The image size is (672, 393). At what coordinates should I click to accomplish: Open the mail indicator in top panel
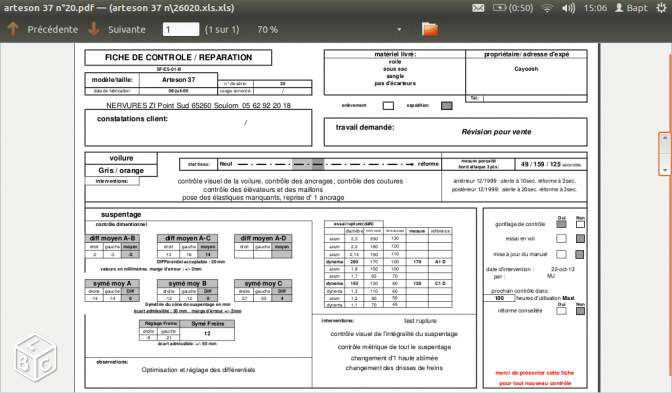[478, 8]
